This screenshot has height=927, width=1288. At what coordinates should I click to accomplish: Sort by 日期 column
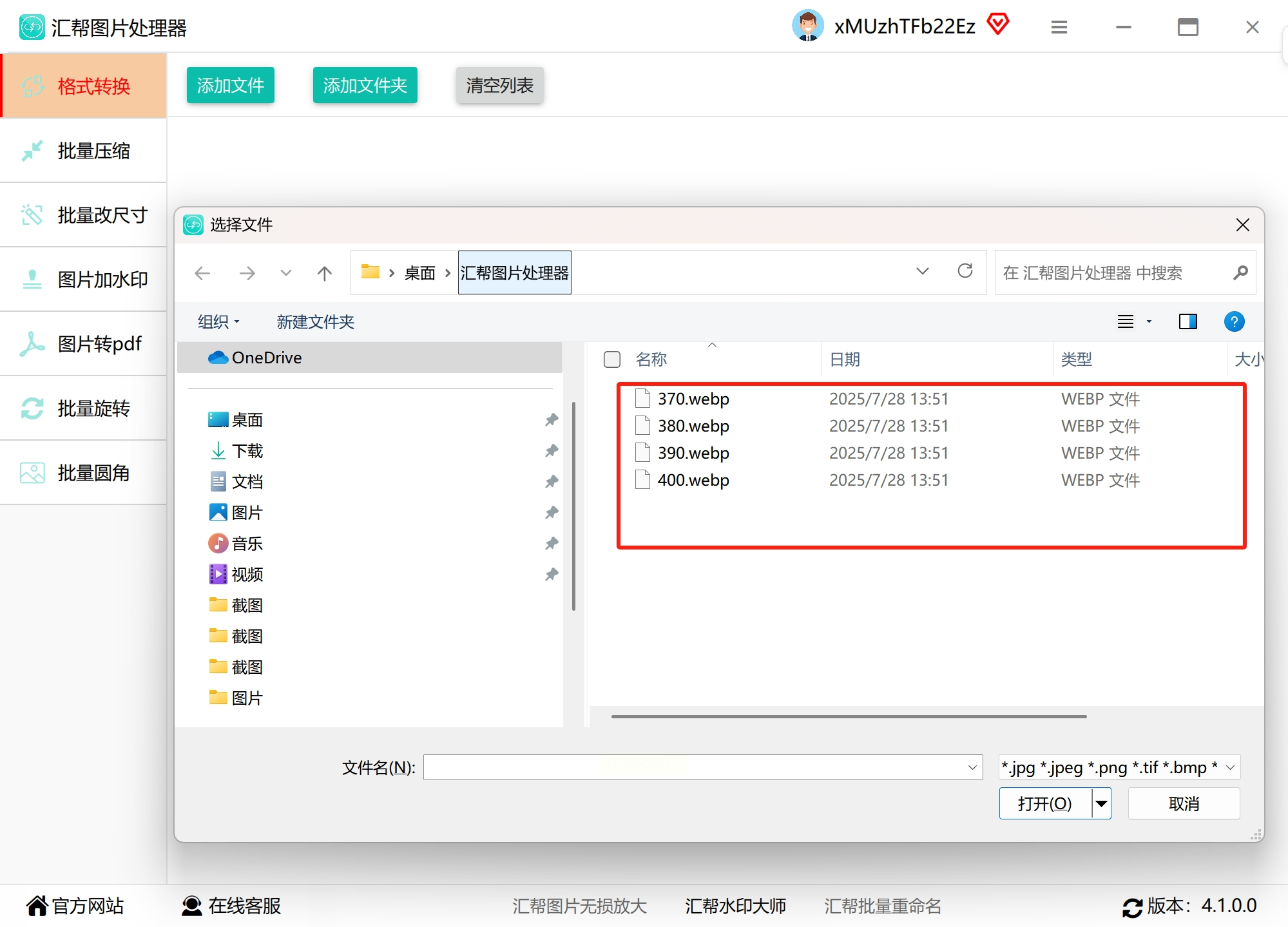845,359
